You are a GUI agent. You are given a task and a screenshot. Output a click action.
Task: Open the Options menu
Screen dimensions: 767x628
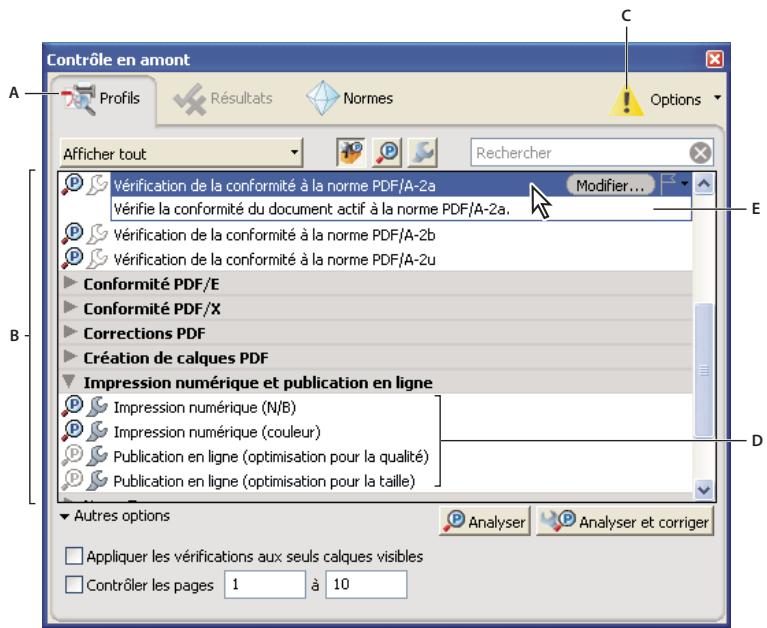685,99
